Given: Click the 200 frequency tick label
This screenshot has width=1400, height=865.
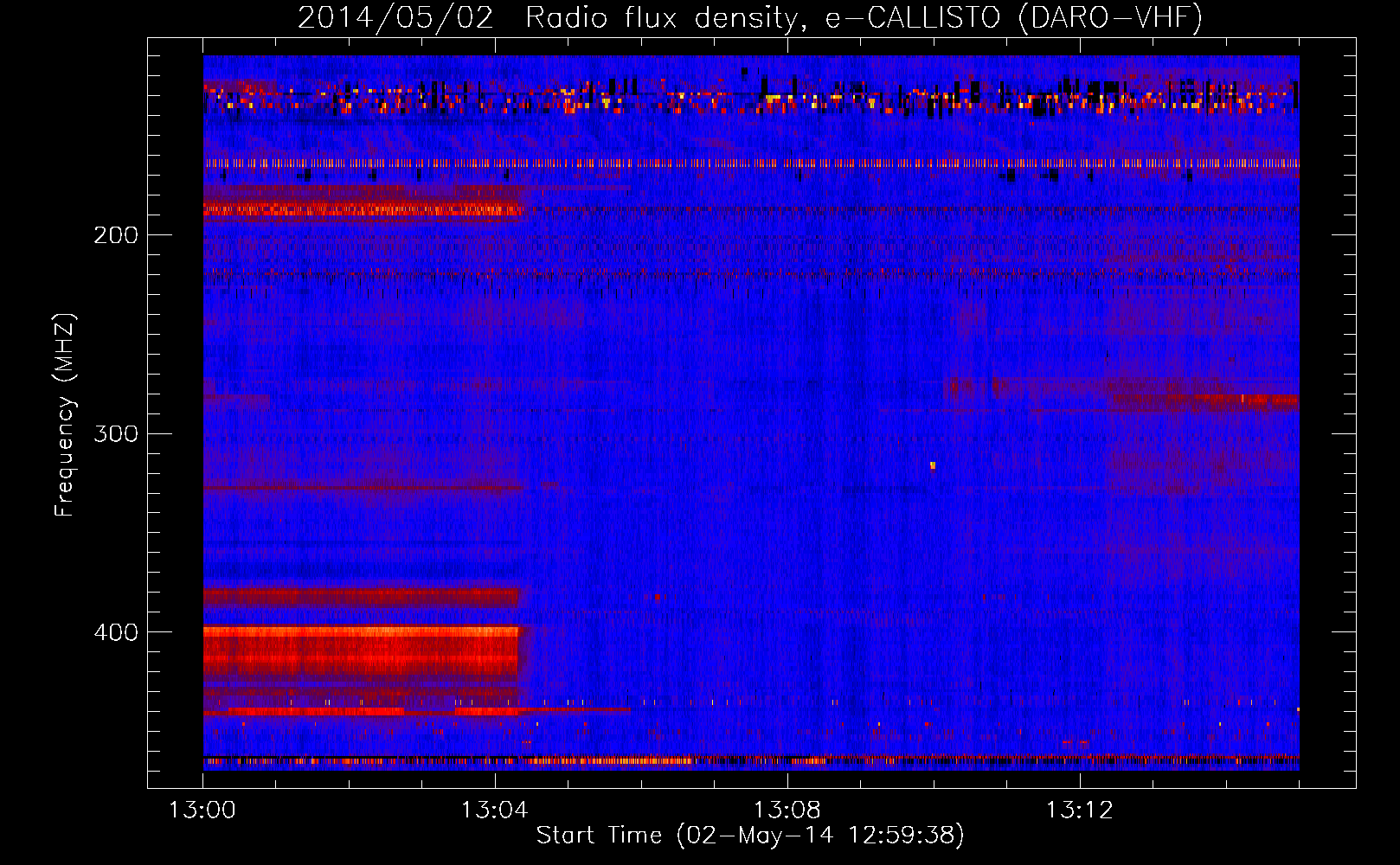Looking at the screenshot, I should point(116,235).
